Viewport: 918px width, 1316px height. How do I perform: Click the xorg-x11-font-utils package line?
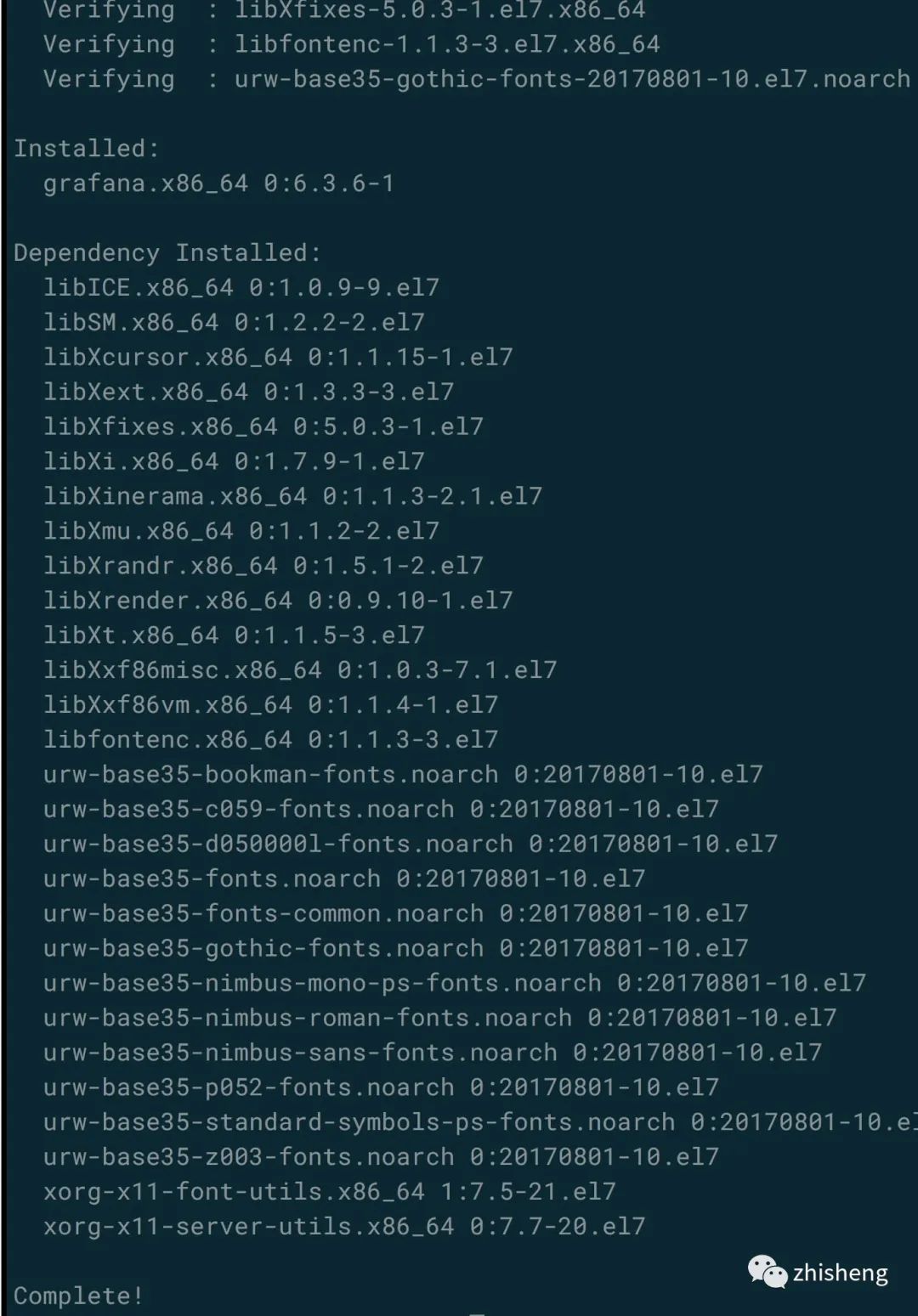(x=330, y=1192)
